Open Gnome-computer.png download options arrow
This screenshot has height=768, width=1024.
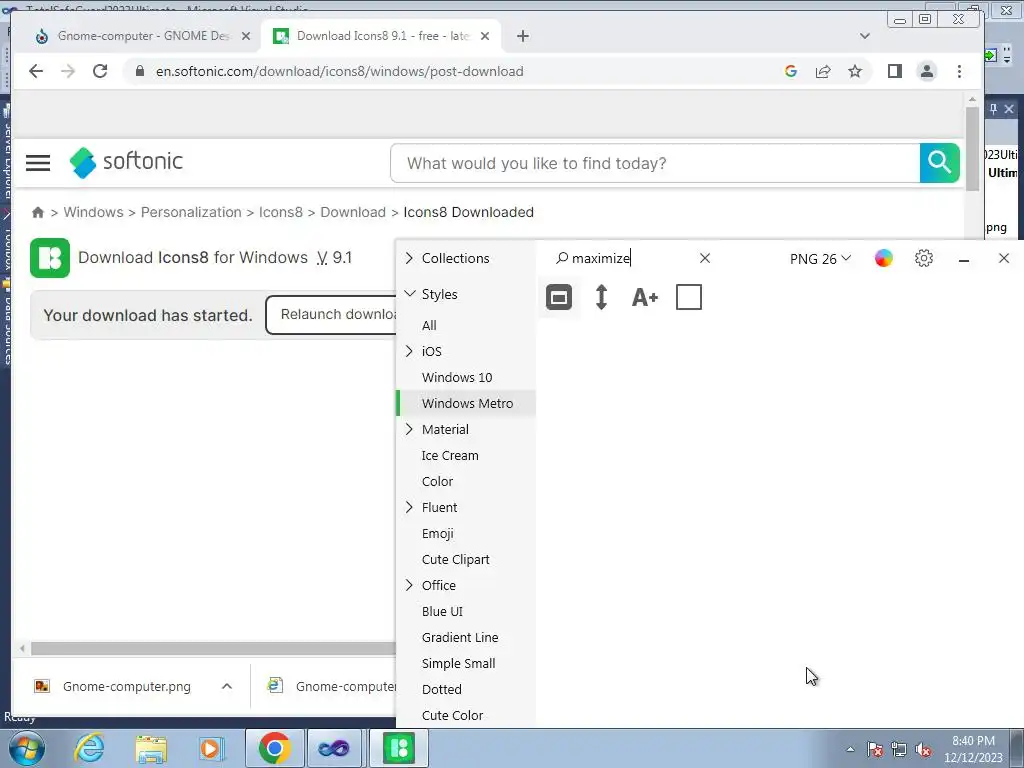click(x=227, y=686)
